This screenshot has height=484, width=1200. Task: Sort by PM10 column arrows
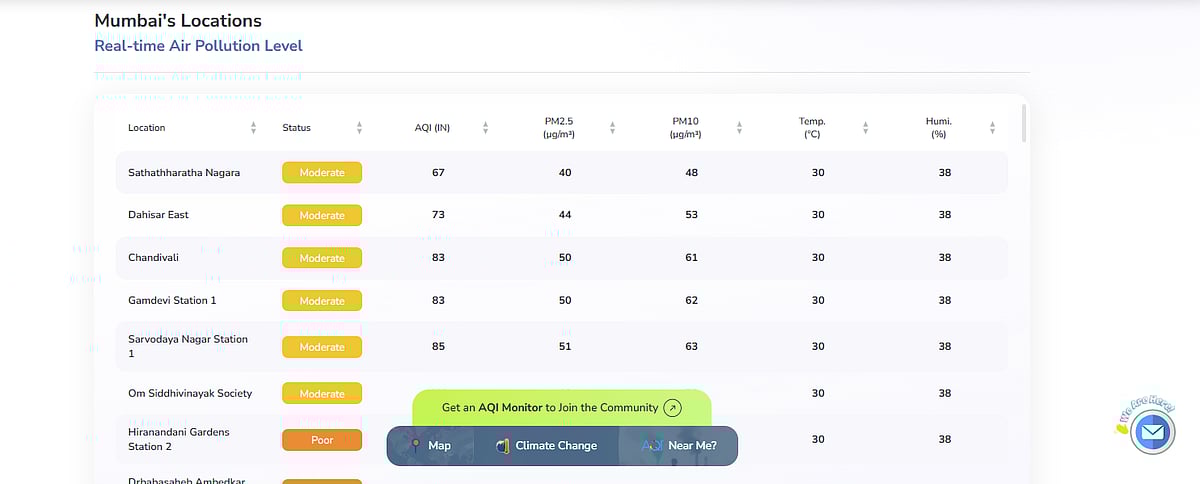(739, 128)
